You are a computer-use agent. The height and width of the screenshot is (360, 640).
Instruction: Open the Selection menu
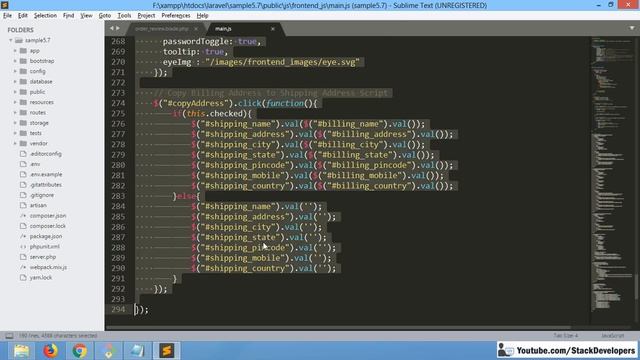pos(45,16)
